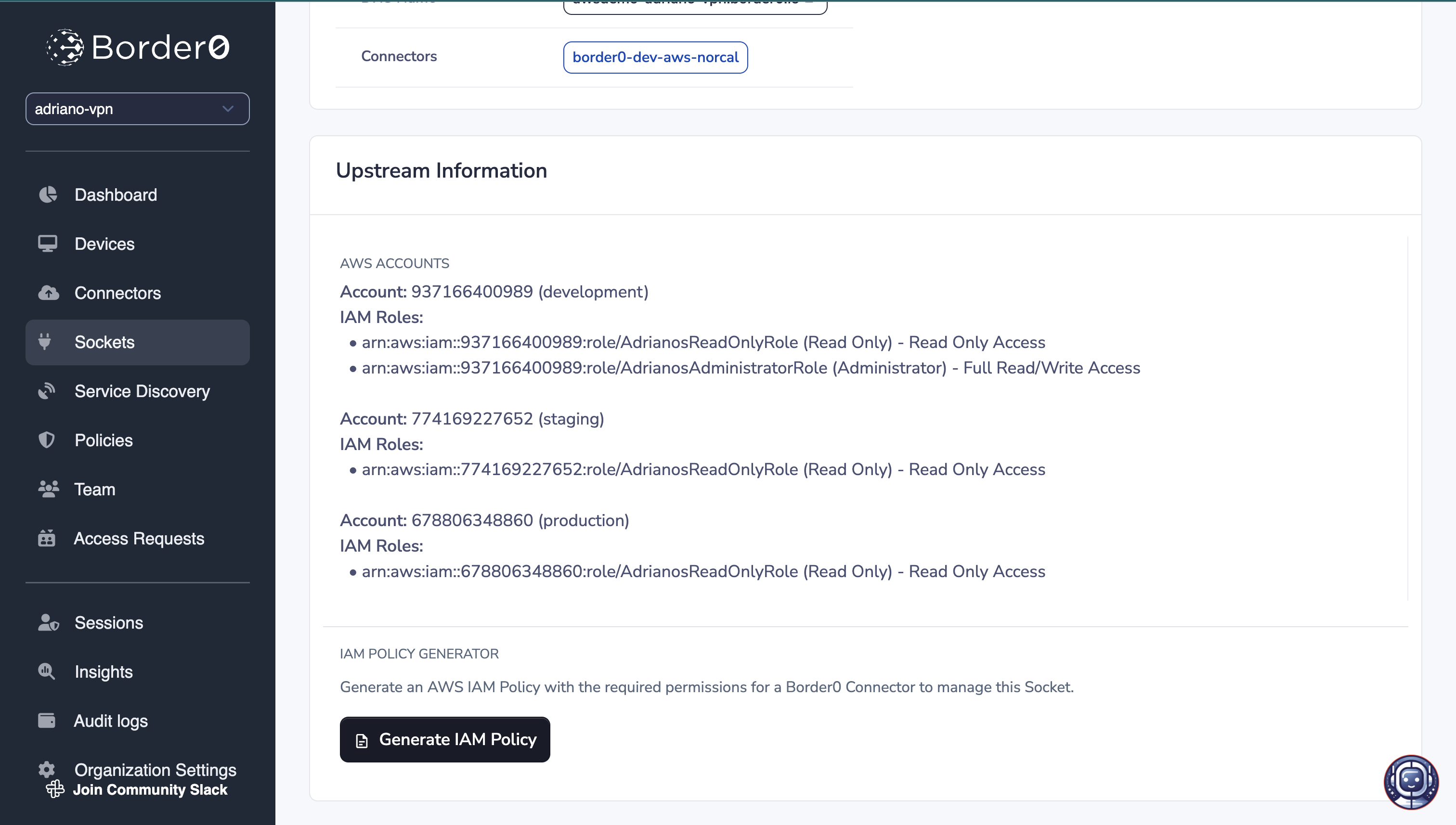Click the Team people icon

[48, 489]
